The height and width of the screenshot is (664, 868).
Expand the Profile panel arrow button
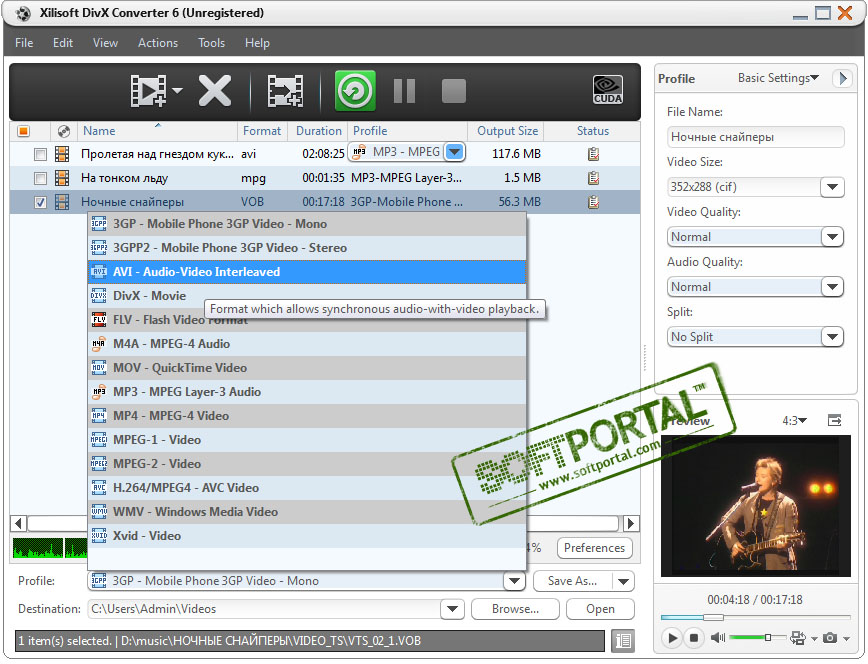tap(842, 78)
